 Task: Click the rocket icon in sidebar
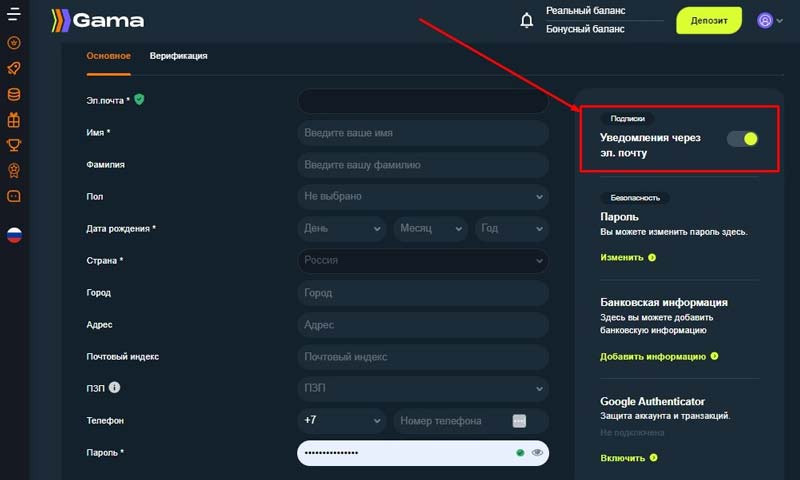point(14,69)
